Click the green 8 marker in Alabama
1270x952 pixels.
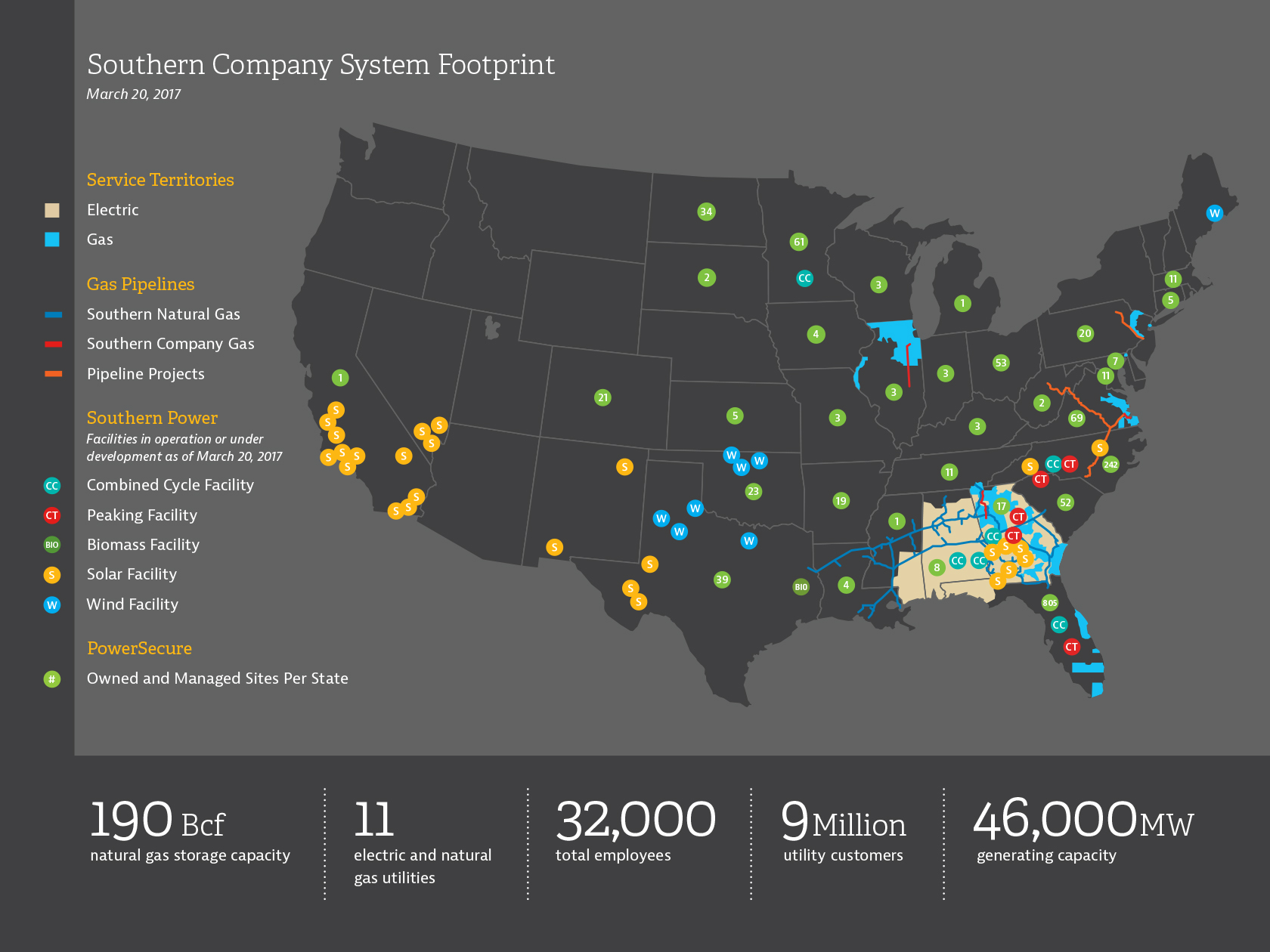(937, 567)
